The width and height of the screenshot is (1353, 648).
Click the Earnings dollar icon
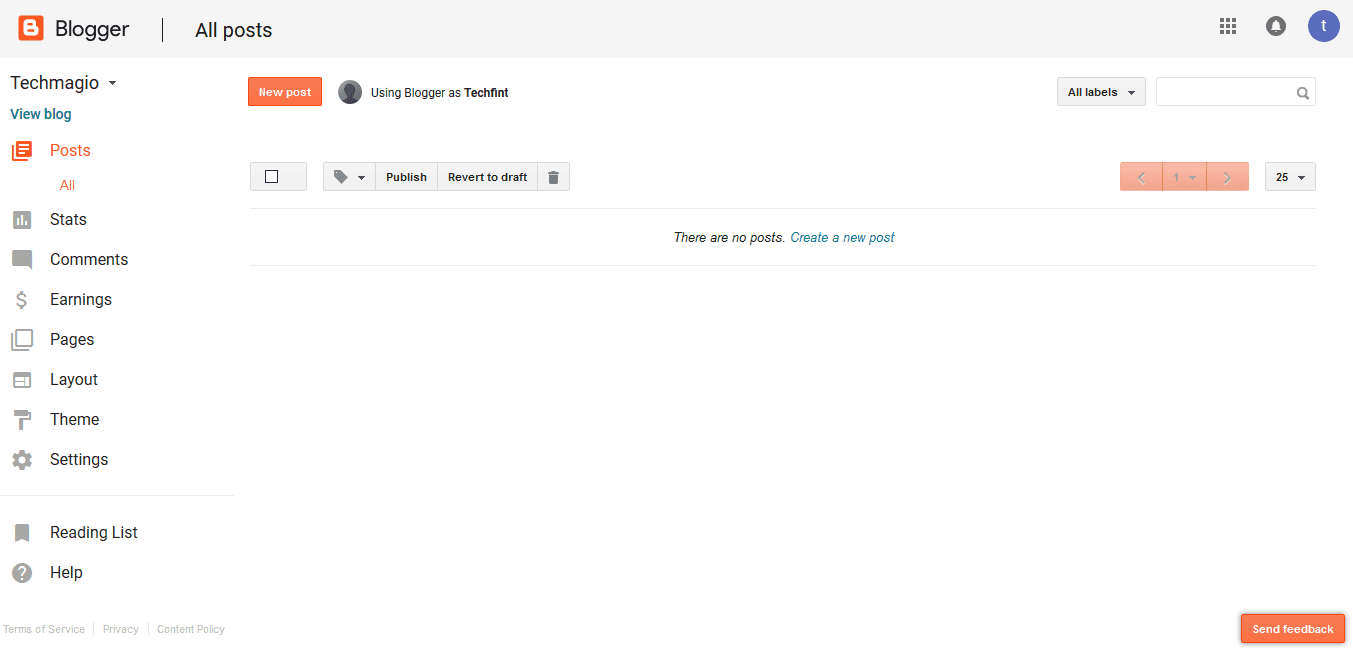22,300
